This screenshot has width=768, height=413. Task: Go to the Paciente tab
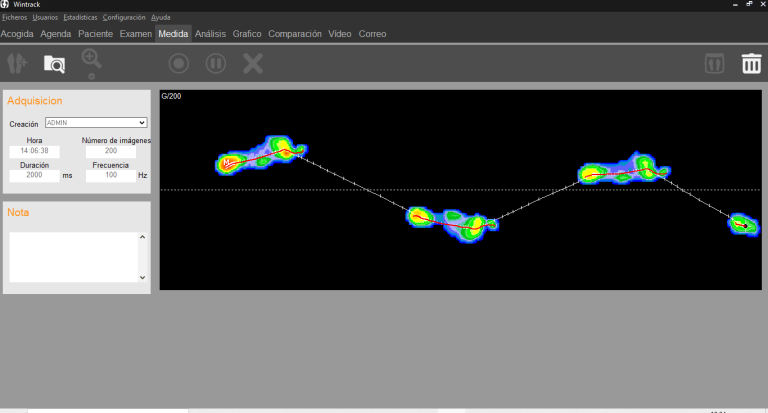(96, 34)
